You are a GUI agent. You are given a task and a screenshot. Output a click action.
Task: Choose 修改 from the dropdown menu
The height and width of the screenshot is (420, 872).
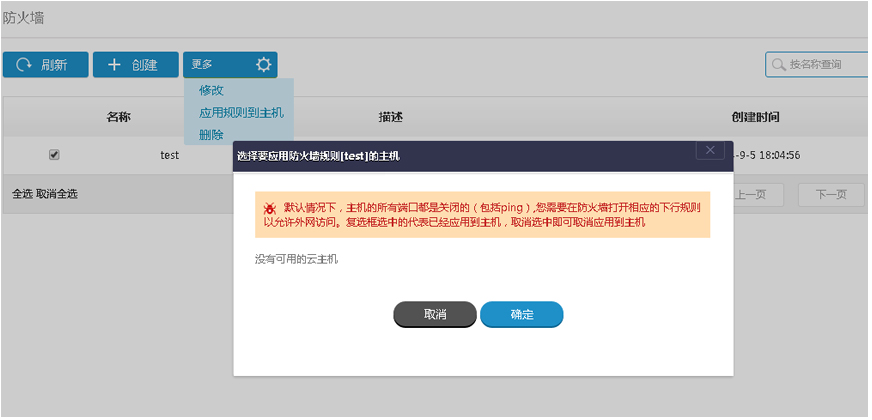point(211,91)
